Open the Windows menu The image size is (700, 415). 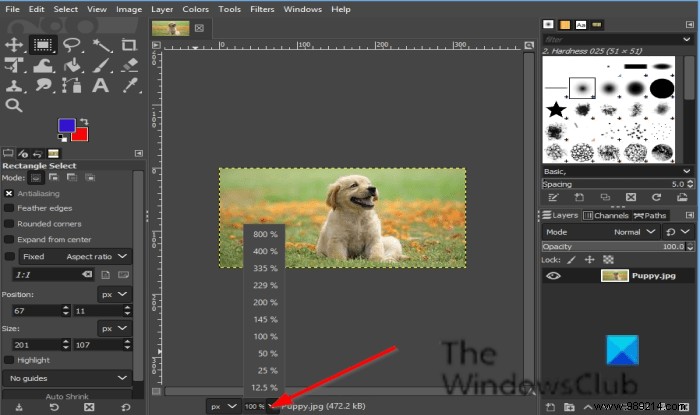(x=303, y=9)
